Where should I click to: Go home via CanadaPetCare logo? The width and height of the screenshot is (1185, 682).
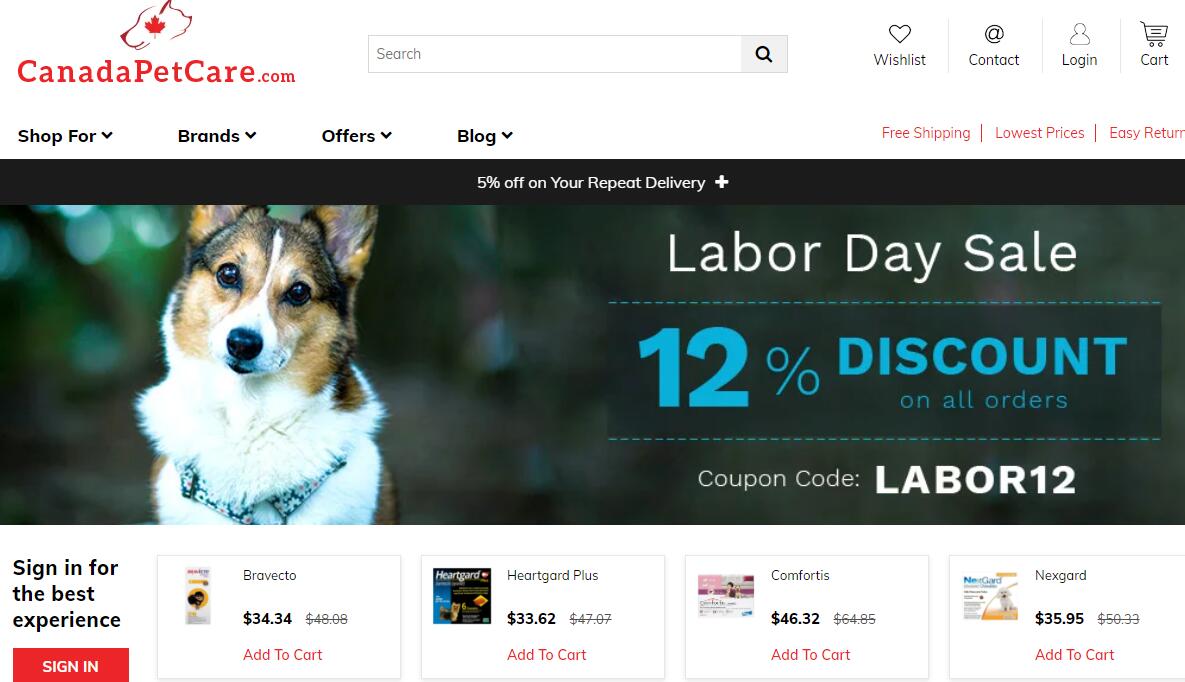(156, 43)
